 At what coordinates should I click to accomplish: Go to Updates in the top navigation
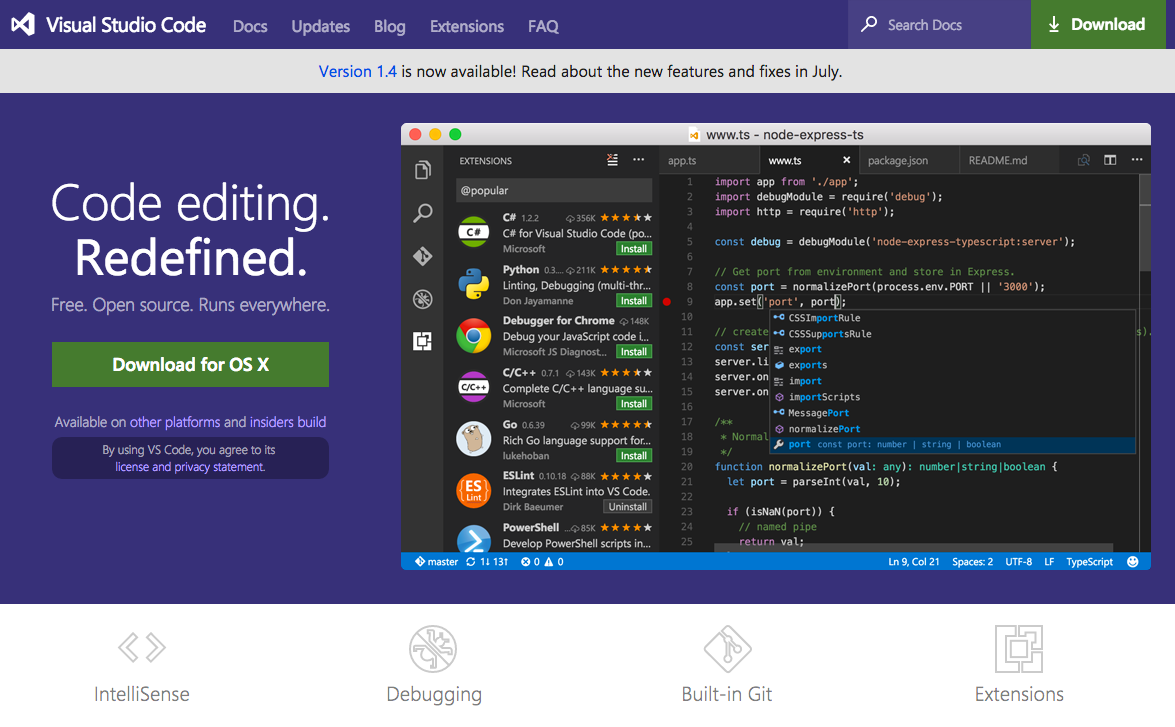[321, 26]
